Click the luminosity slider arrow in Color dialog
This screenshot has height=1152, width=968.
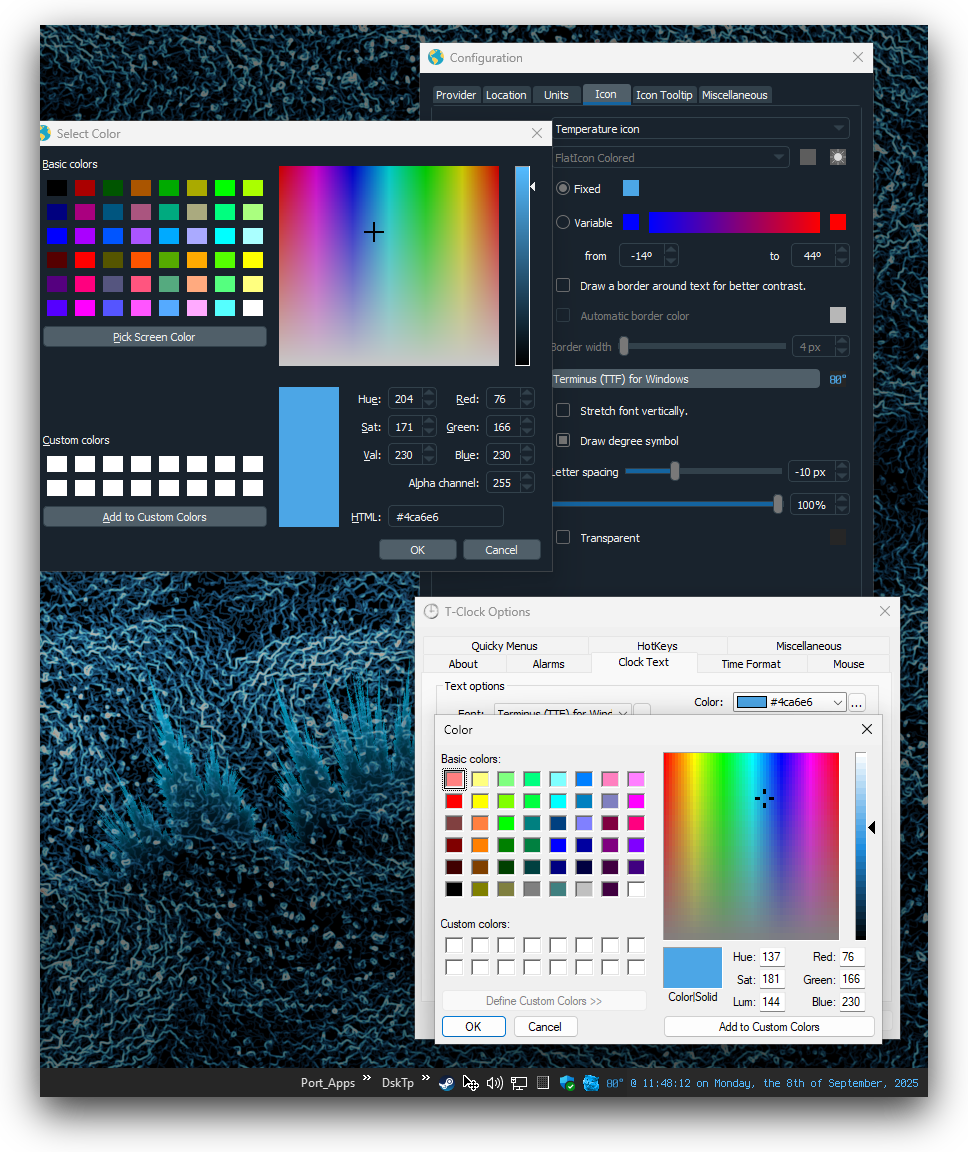click(872, 828)
